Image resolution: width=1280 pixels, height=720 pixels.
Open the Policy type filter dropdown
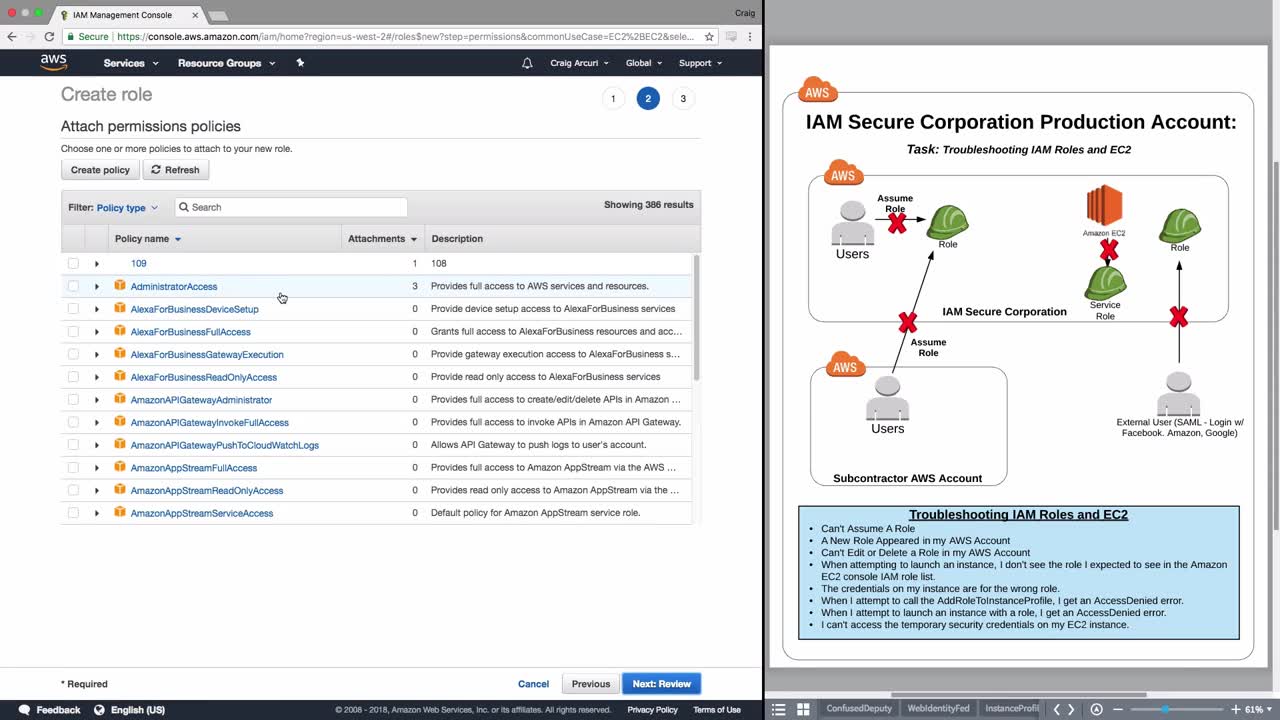pos(127,208)
